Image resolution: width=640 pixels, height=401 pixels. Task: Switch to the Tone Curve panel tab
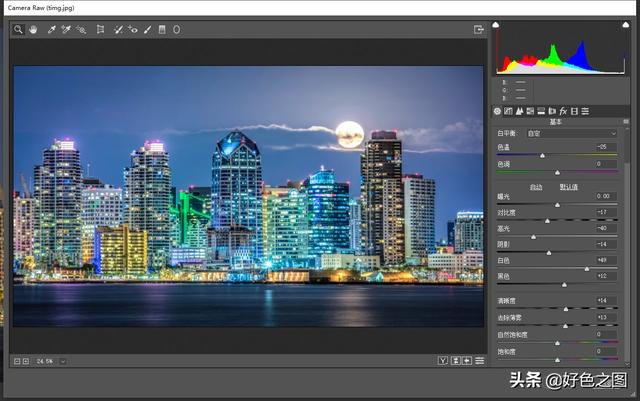click(508, 110)
